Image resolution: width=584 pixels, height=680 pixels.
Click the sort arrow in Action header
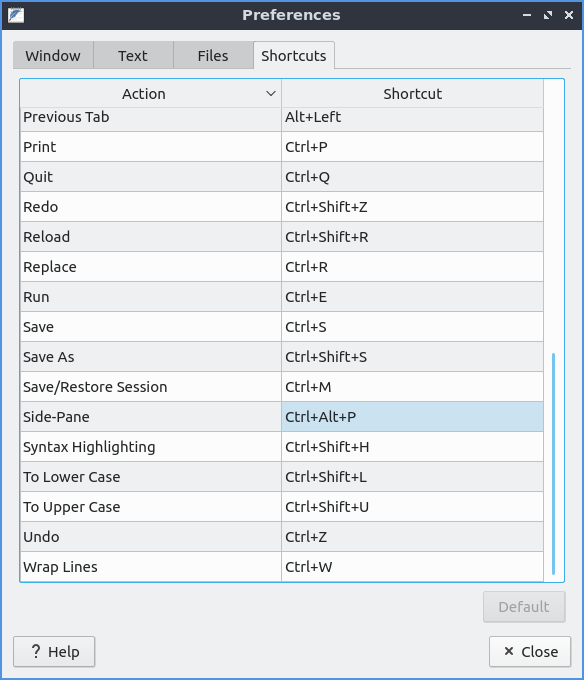(271, 94)
